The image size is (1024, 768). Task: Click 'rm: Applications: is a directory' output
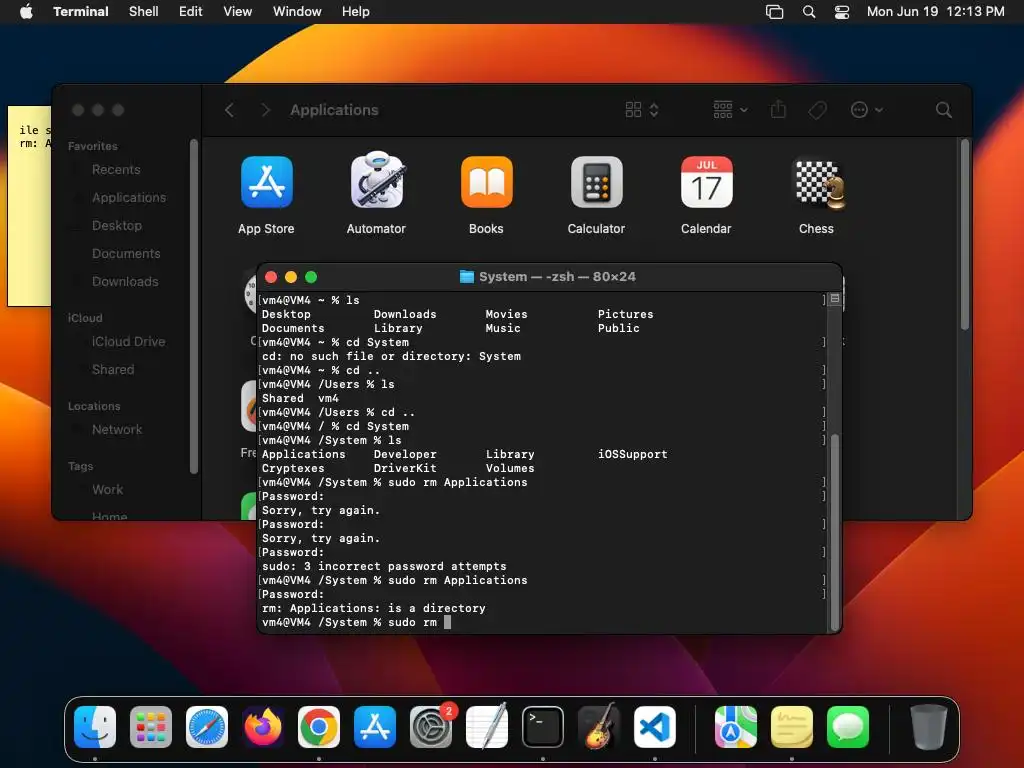[374, 608]
